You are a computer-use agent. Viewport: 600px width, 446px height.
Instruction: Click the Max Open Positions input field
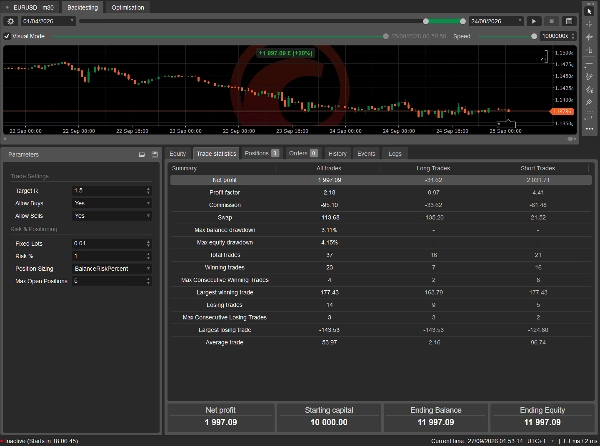[x=108, y=281]
